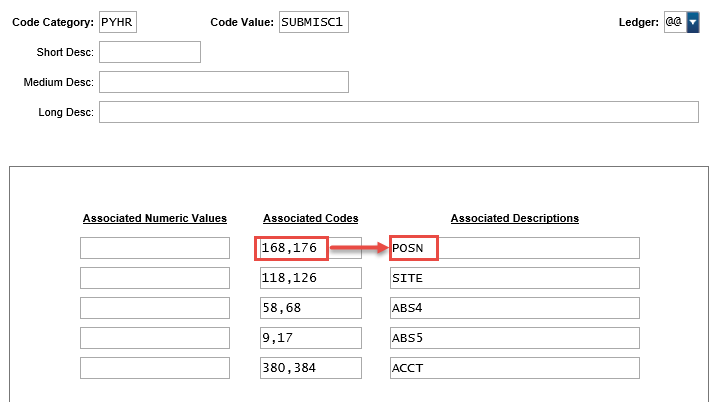Click the Associated Codes field showing 118,126
The width and height of the screenshot is (719, 402).
click(x=310, y=278)
